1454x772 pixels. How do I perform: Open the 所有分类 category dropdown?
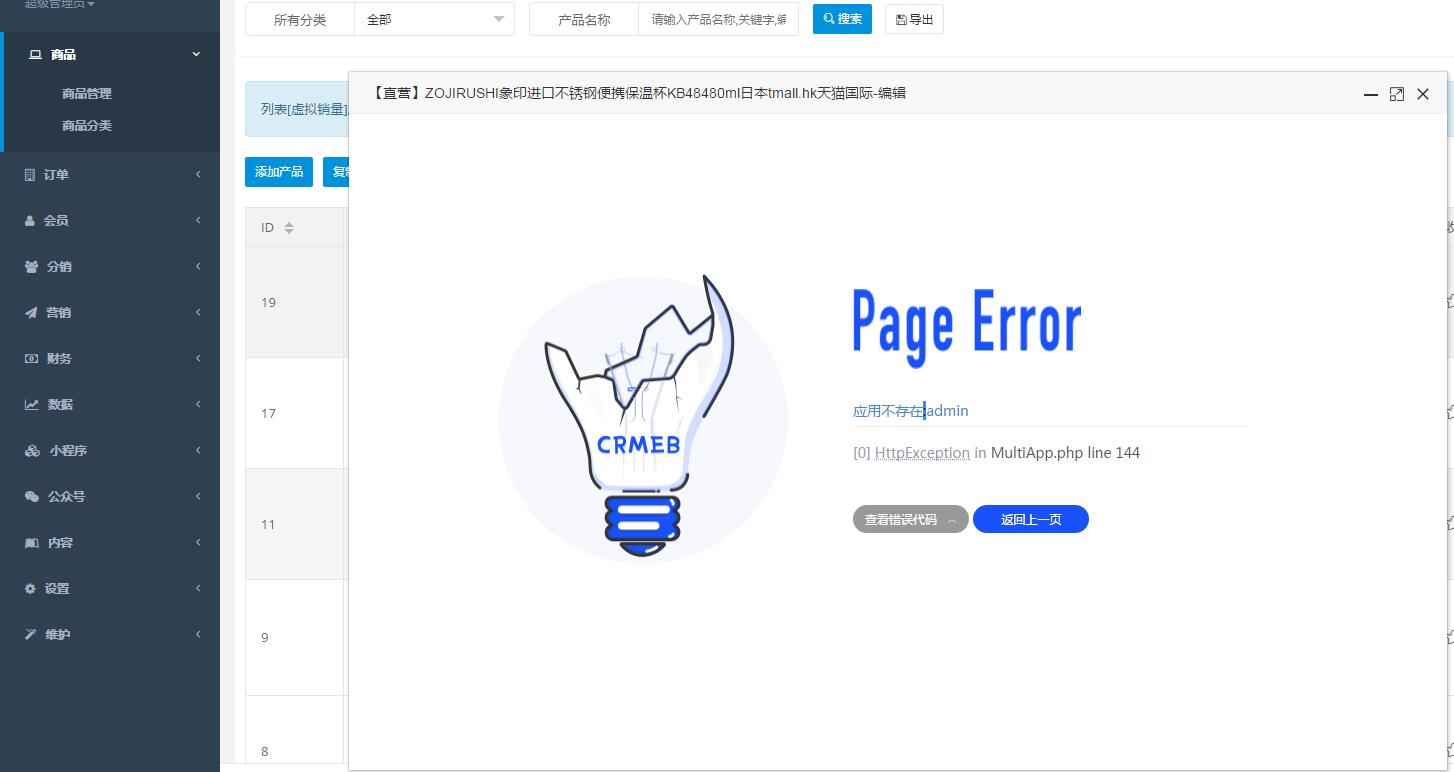pyautogui.click(x=434, y=20)
